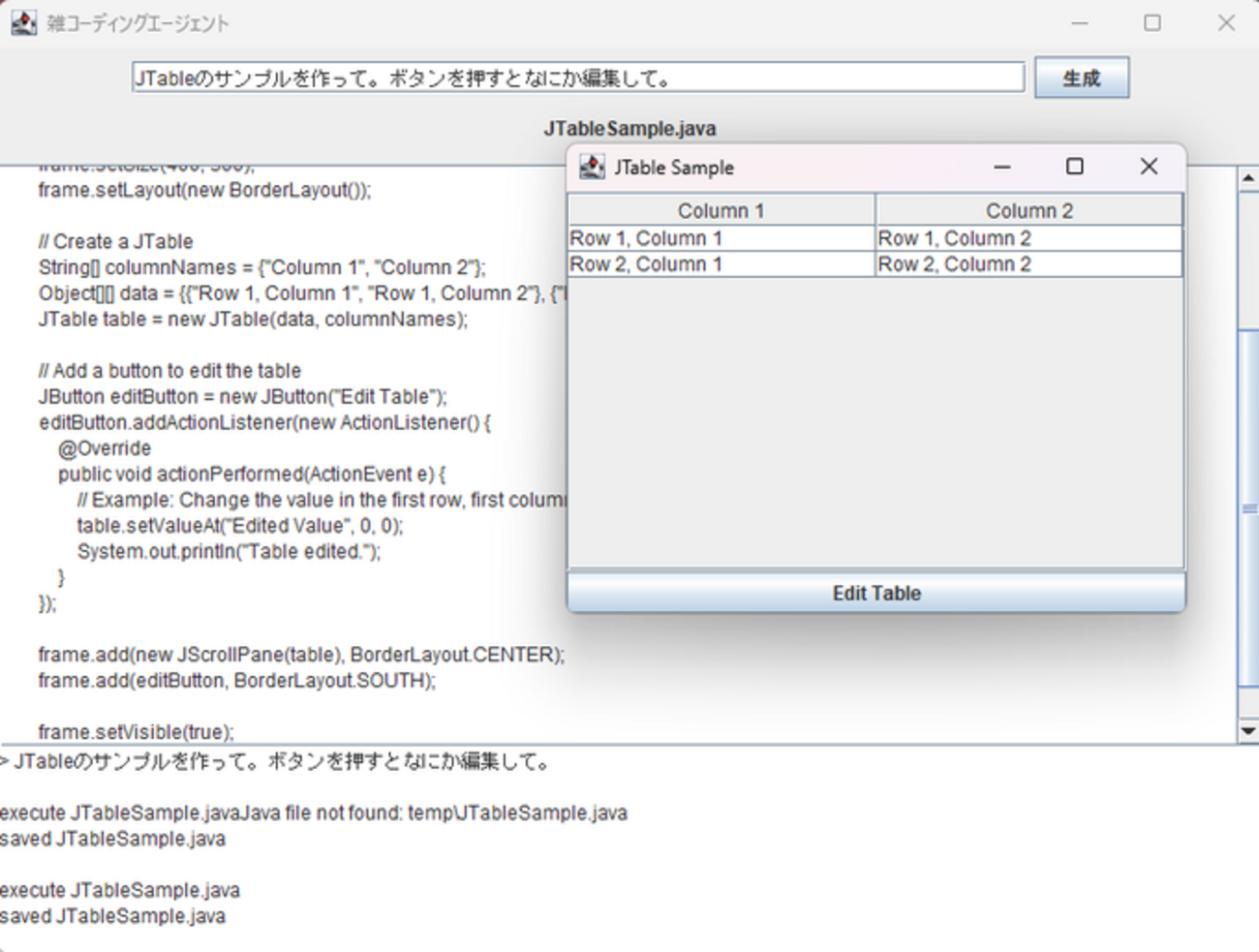Screen dimensions: 1259x952
Task: Click code line "frame.add(editButton, BorderLayout.SOUTH);"
Action: 237,681
